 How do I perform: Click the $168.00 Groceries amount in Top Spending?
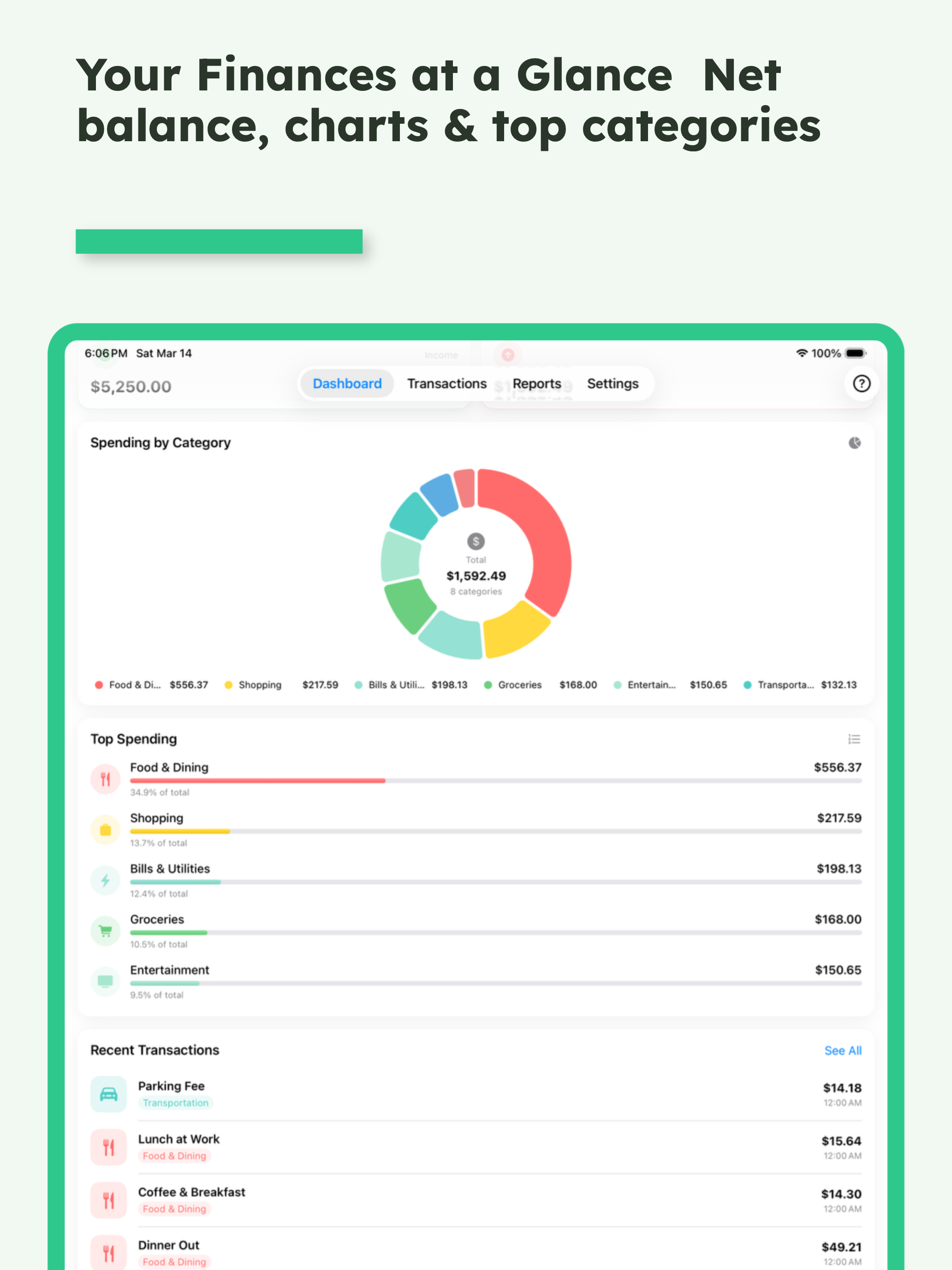click(x=838, y=919)
